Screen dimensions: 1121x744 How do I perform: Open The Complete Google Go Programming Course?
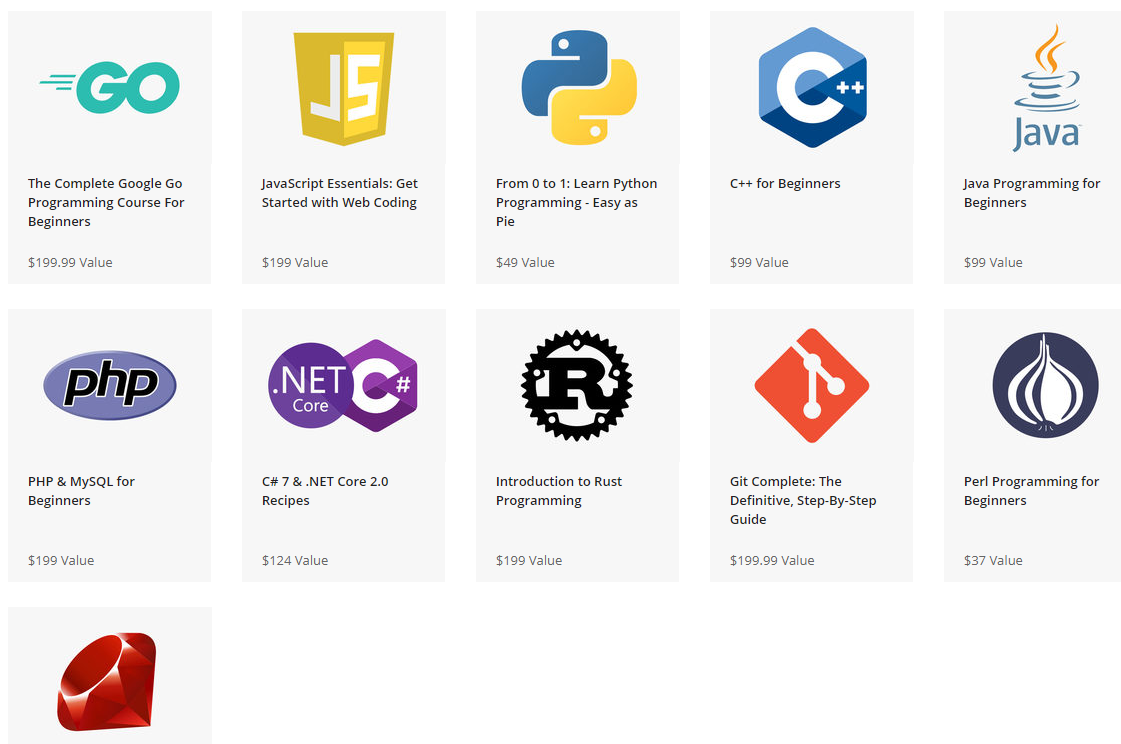pos(106,202)
